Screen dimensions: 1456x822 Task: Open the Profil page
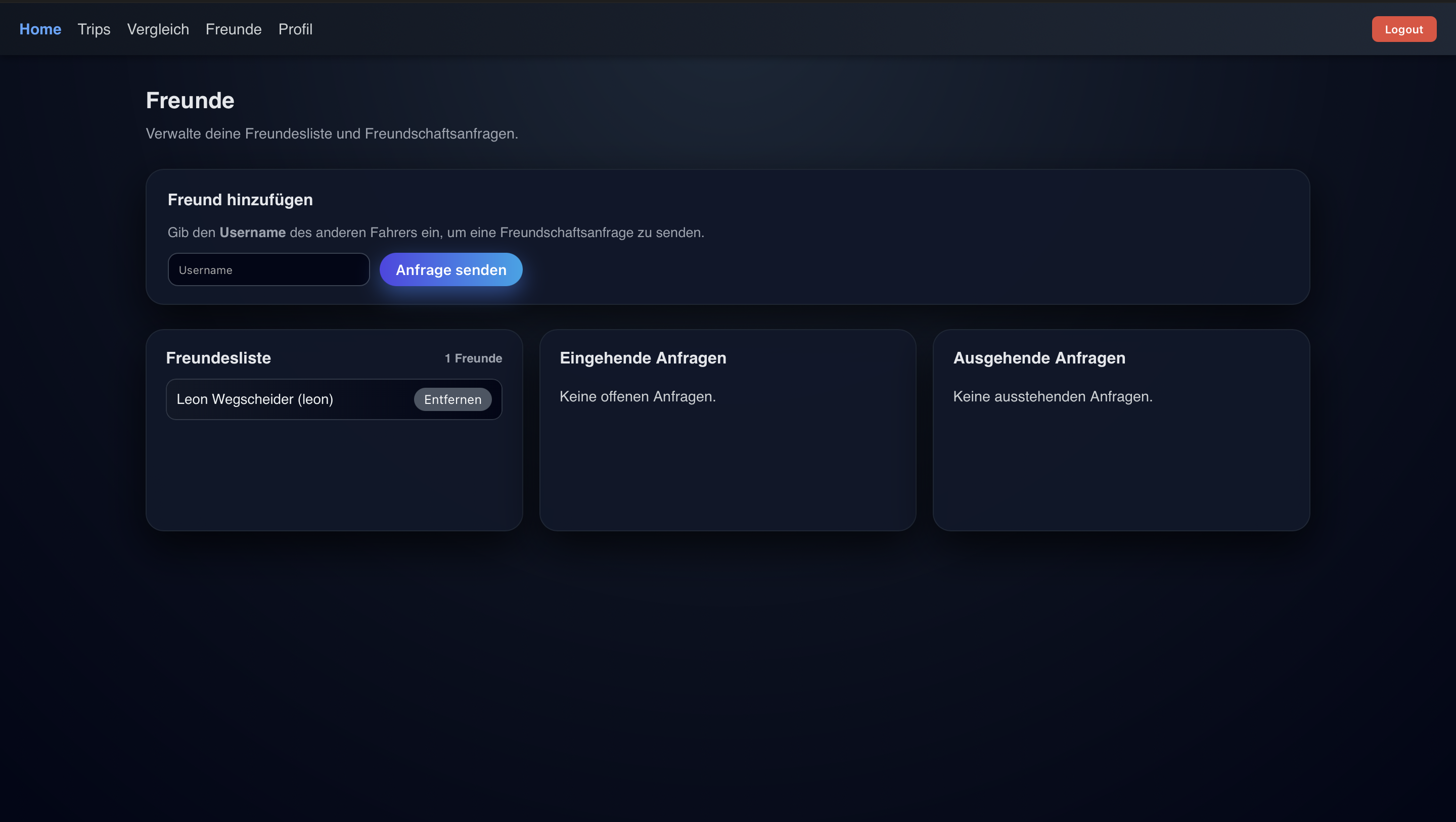click(x=295, y=29)
